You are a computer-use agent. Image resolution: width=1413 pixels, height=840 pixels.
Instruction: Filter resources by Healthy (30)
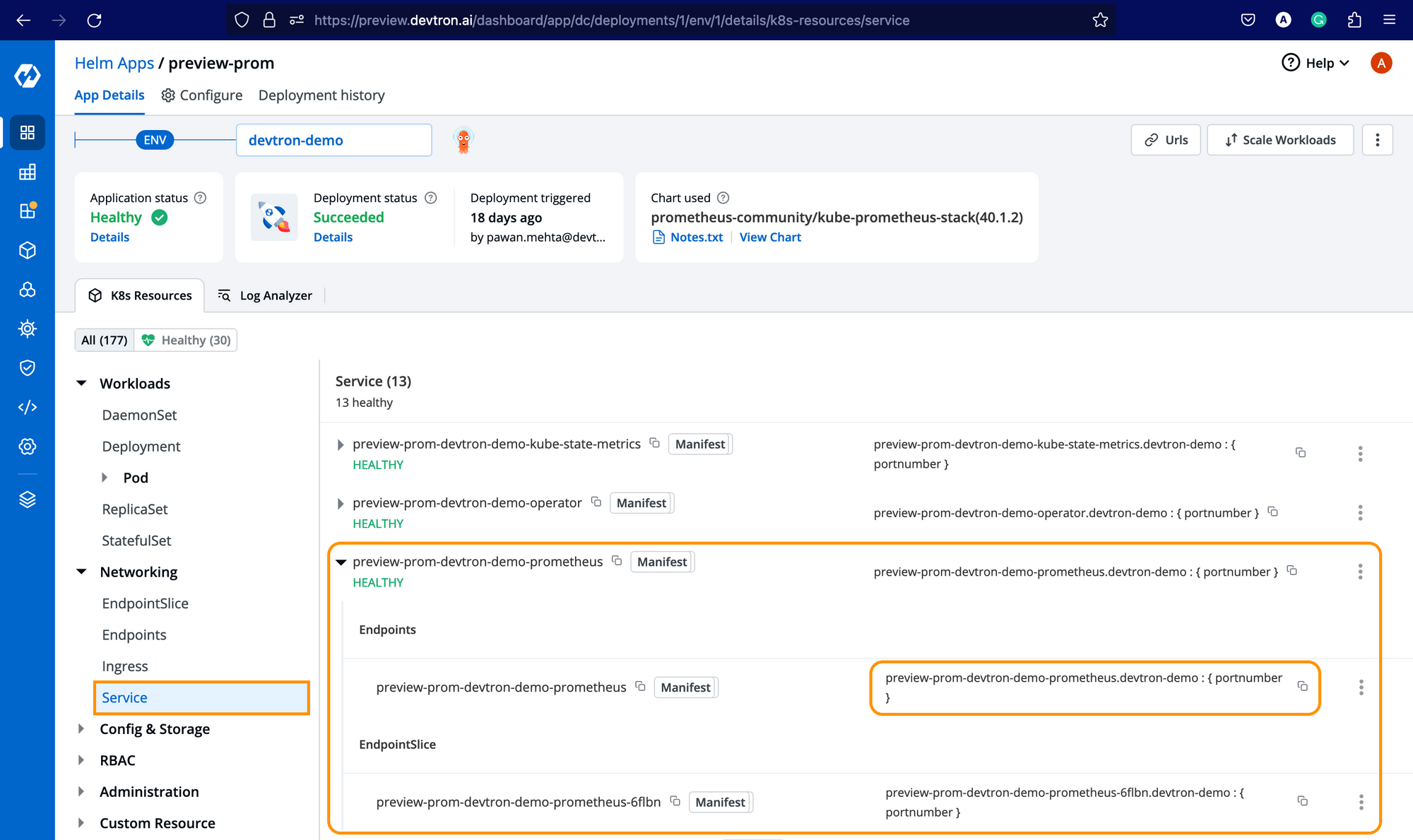186,340
